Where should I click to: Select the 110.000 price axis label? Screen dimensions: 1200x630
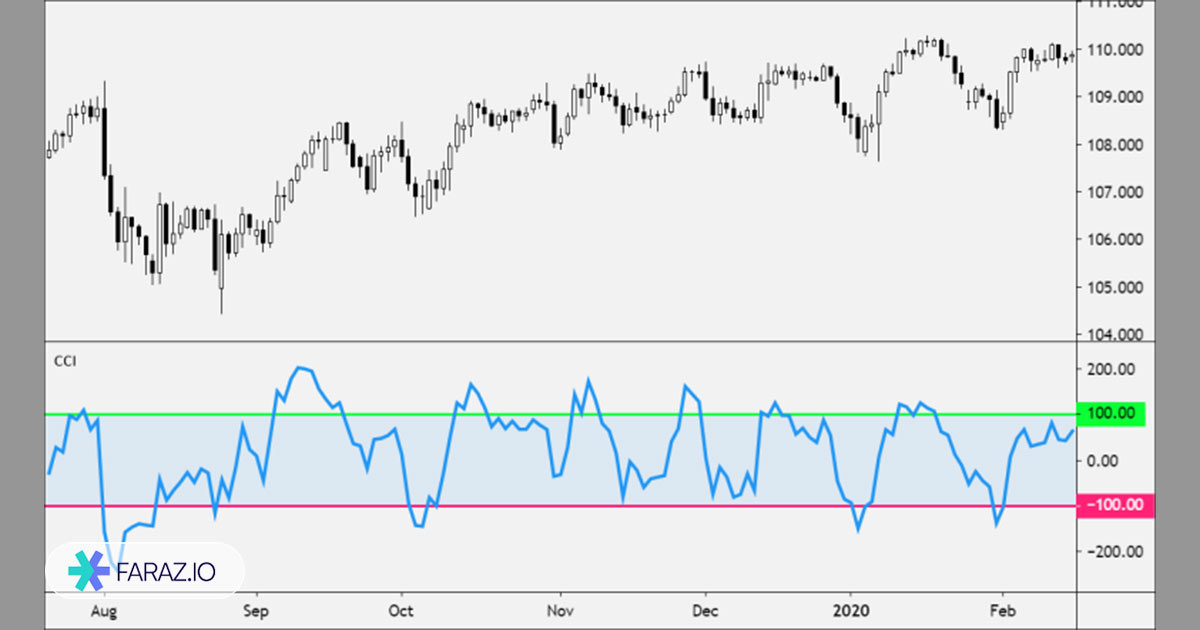pyautogui.click(x=1113, y=50)
